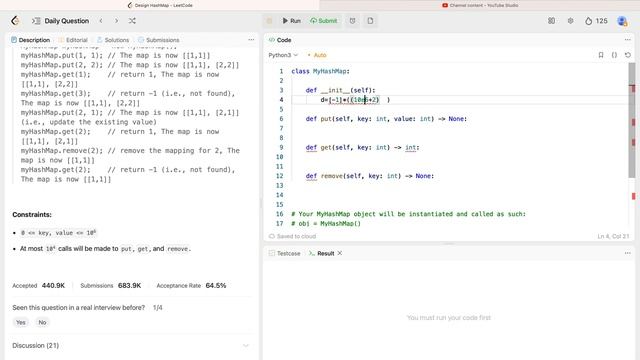640x360 pixels.
Task: Open result panel more options menu
Action: (627, 253)
